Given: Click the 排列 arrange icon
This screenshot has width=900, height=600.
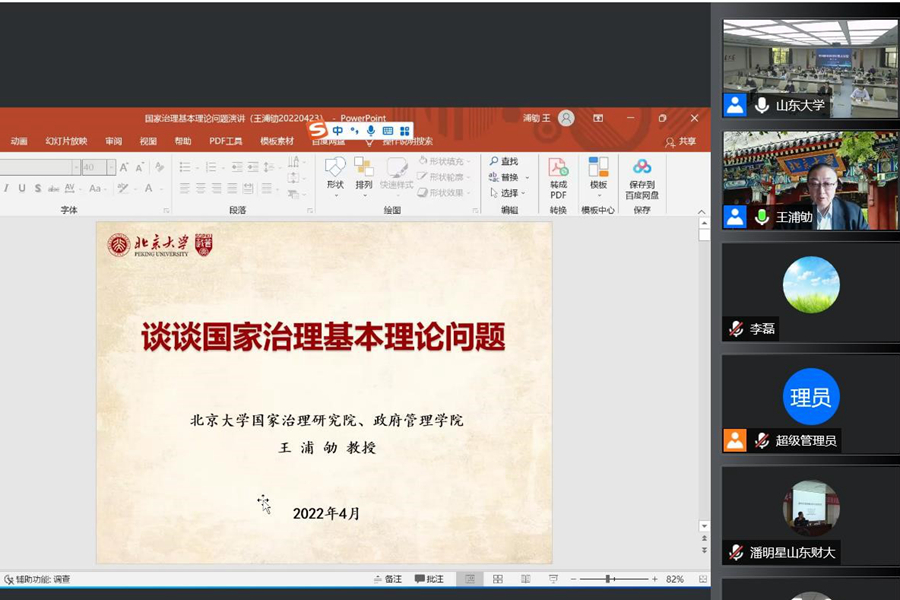Looking at the screenshot, I should pyautogui.click(x=363, y=171).
